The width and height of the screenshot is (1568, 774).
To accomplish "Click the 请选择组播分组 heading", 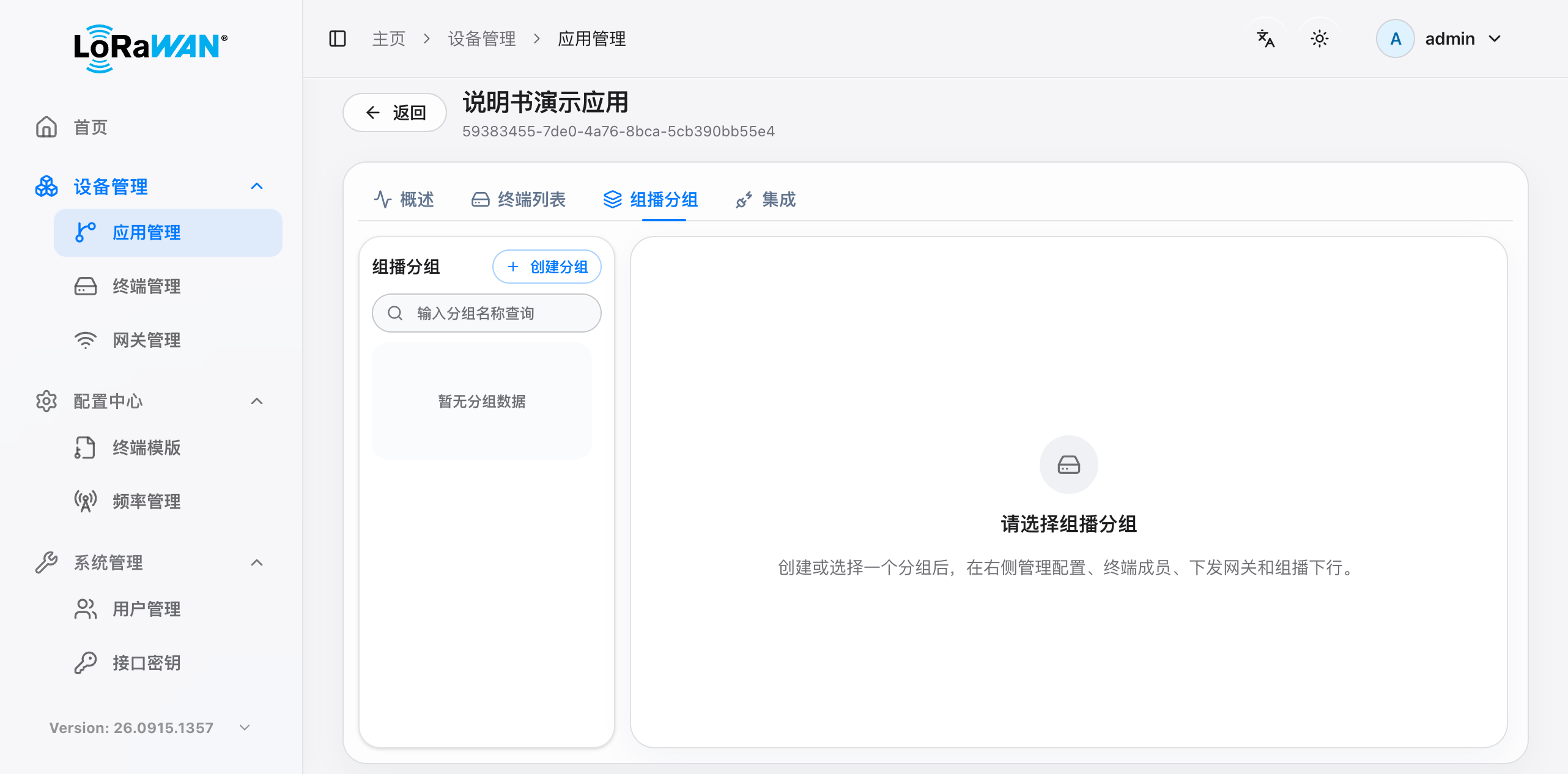I will click(x=1068, y=524).
